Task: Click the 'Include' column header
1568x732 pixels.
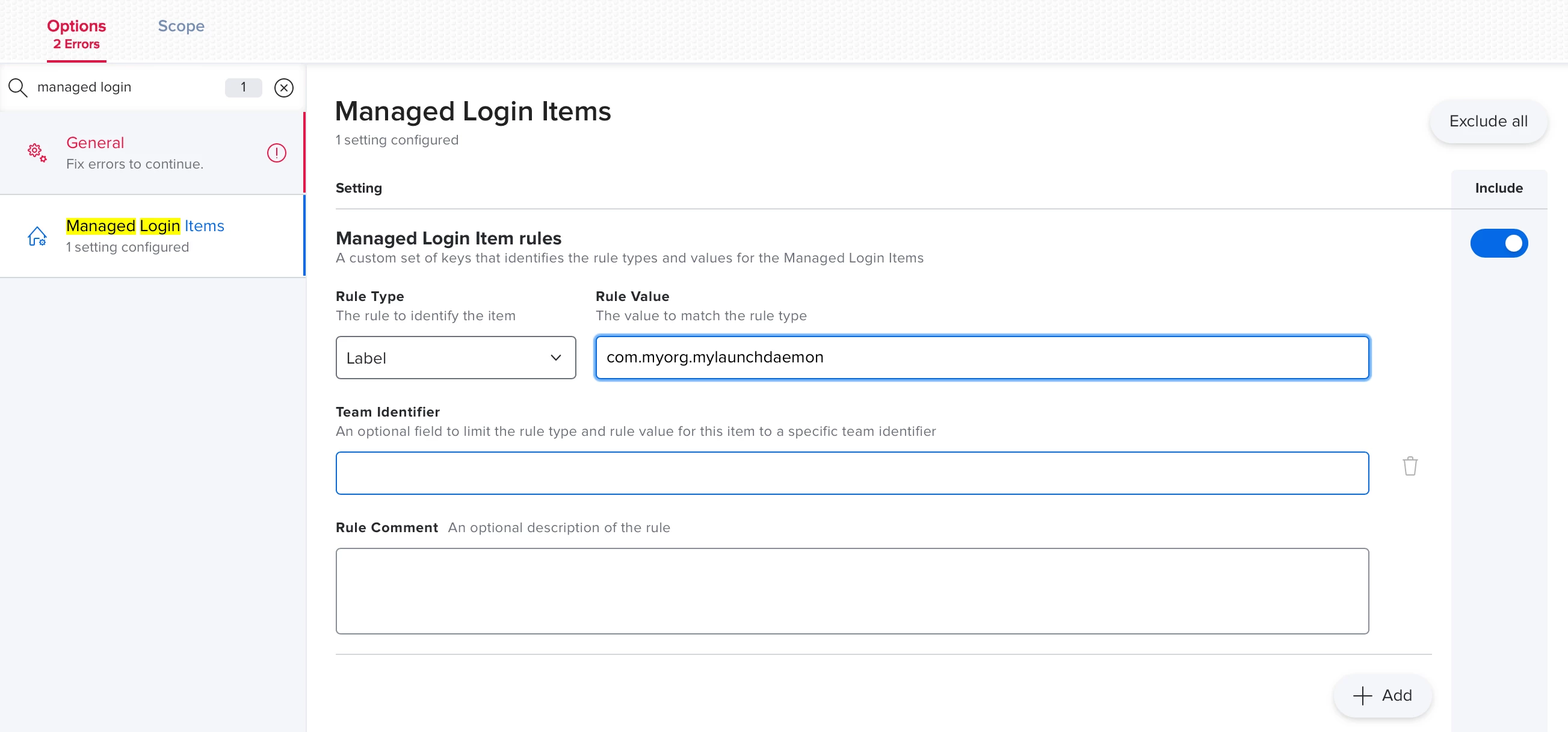Action: coord(1499,188)
